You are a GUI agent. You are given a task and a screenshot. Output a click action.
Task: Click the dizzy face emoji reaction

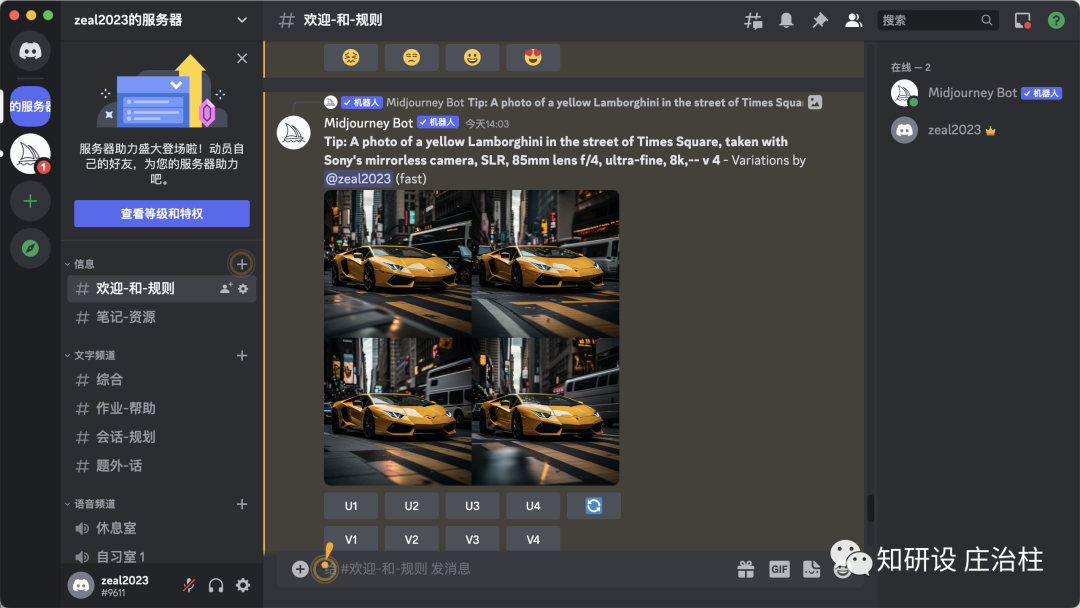(x=351, y=58)
